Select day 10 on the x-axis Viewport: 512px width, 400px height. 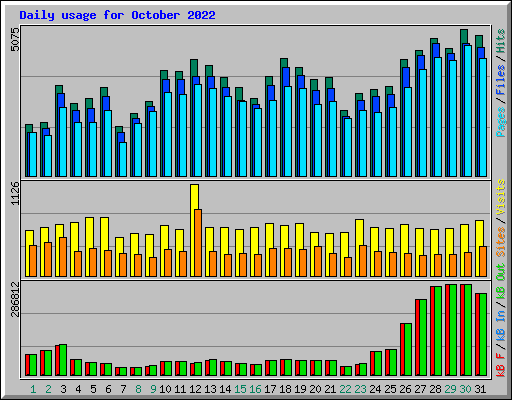click(165, 389)
